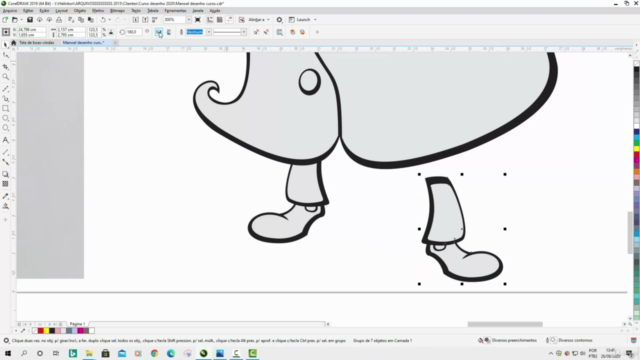Click the red swatch in document palette
This screenshot has width=640, height=360.
tap(40, 331)
